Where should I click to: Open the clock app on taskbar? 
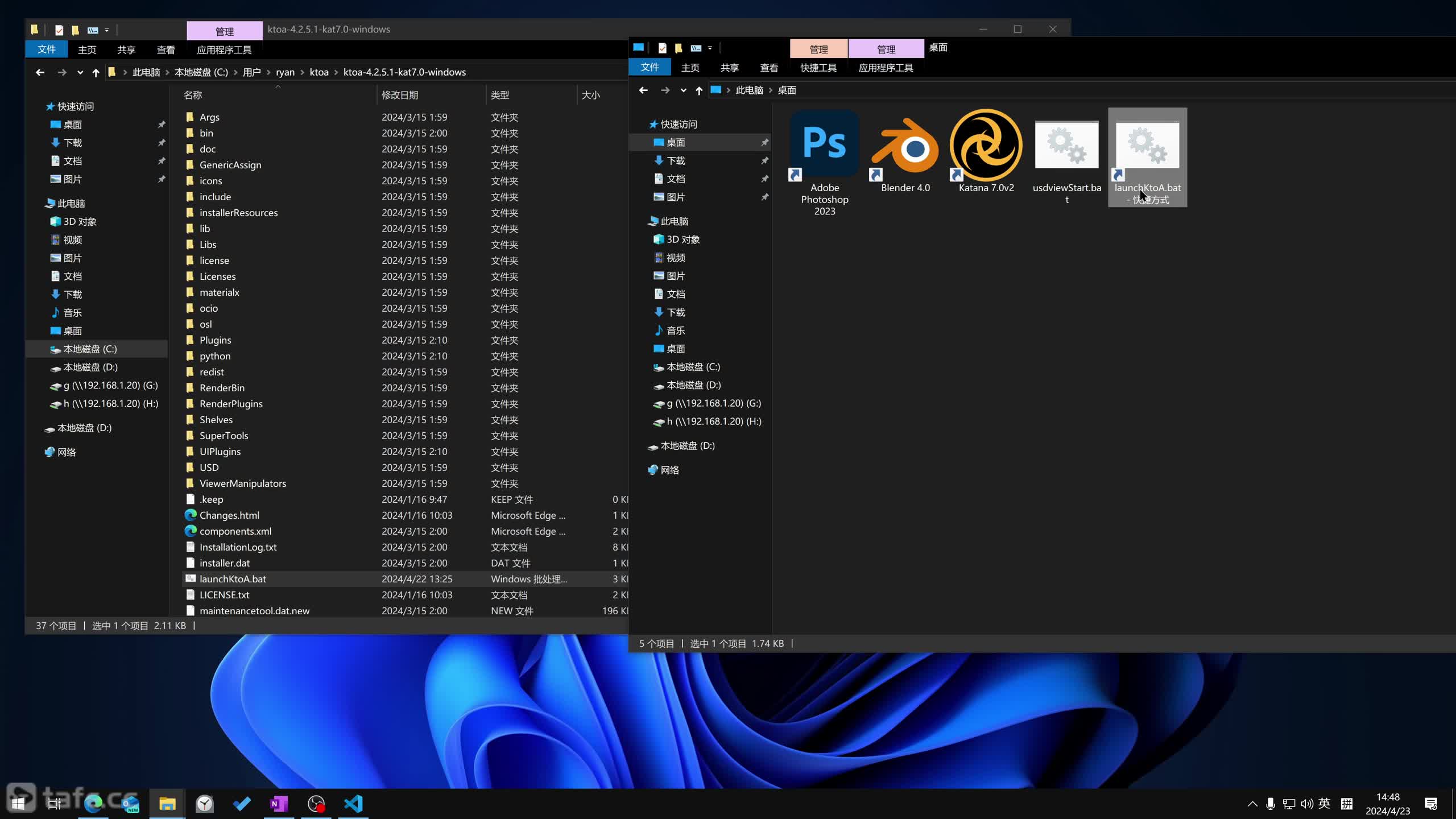click(x=204, y=804)
